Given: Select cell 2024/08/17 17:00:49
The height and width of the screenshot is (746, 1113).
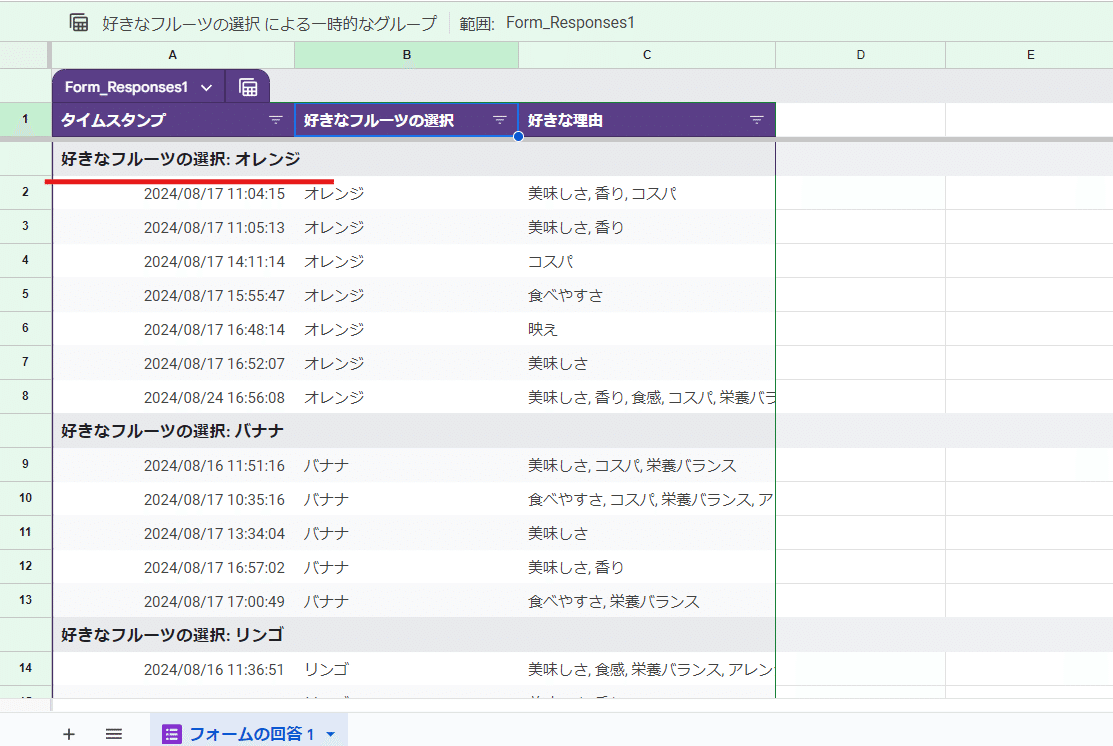Looking at the screenshot, I should pos(173,601).
